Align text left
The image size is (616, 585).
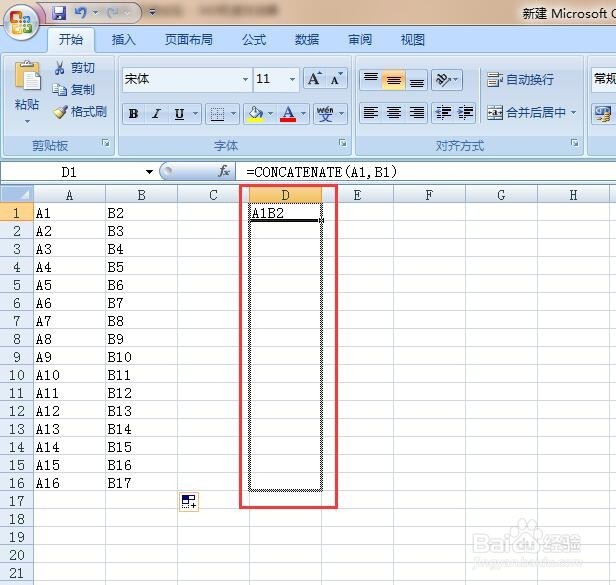click(370, 113)
